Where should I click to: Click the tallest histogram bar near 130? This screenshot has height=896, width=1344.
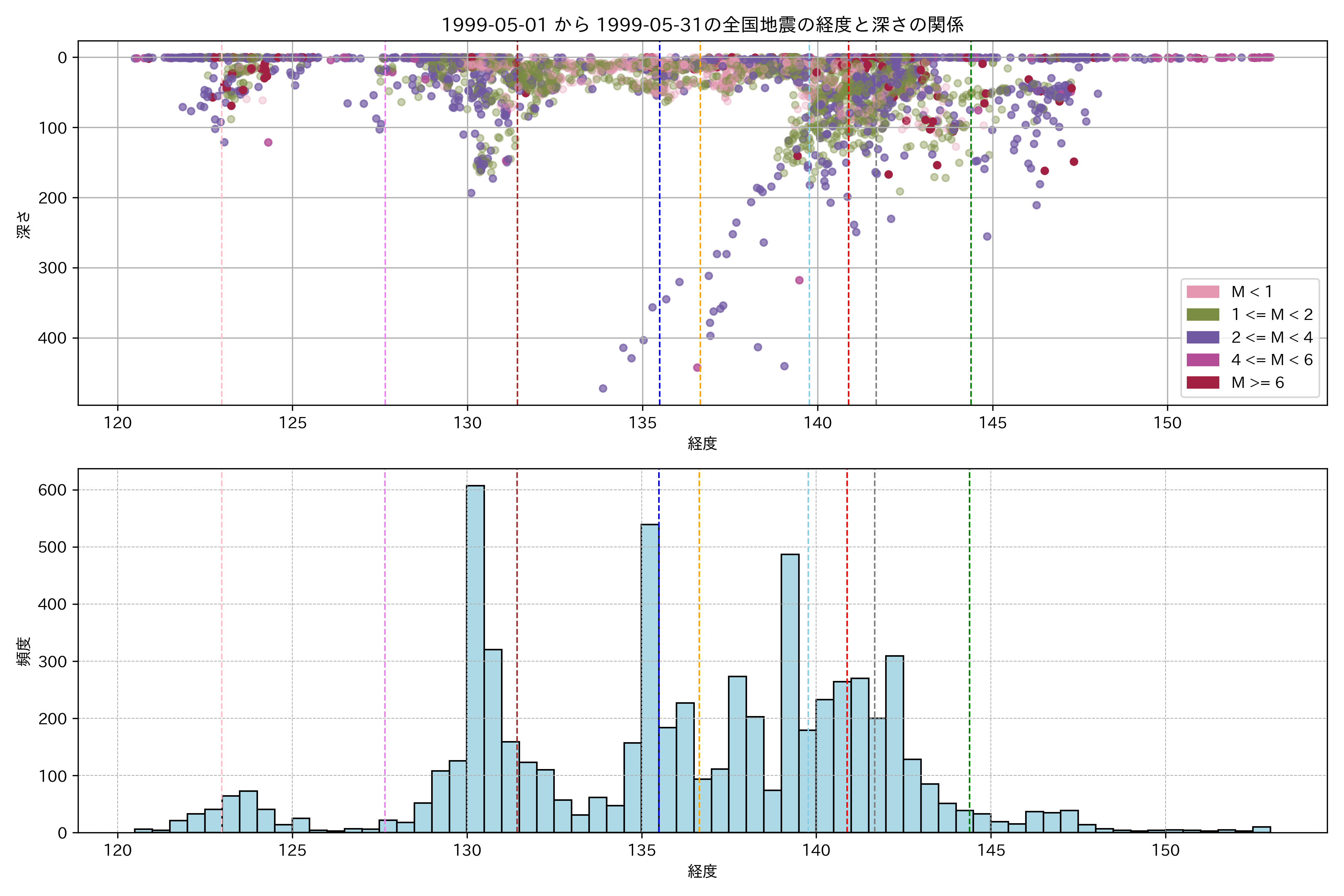point(475,657)
